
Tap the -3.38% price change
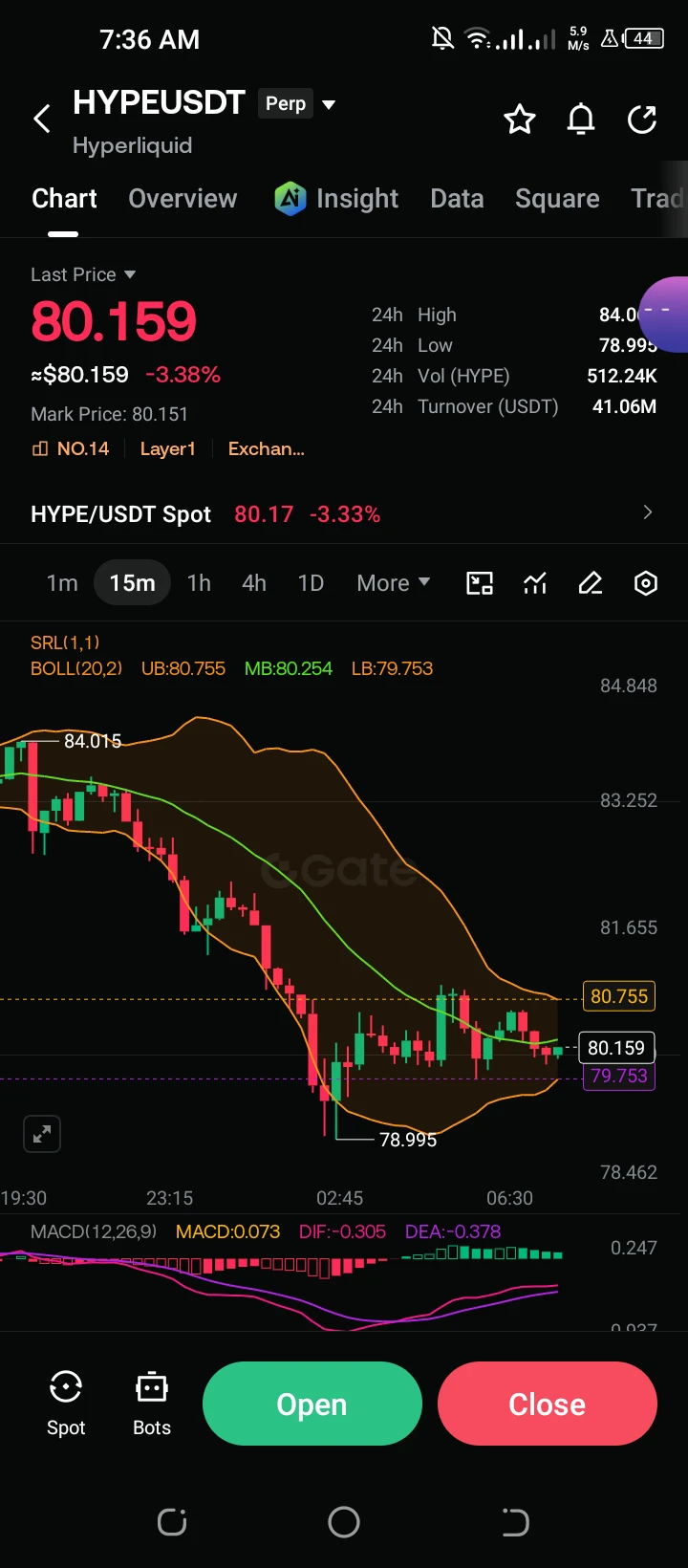coord(183,375)
